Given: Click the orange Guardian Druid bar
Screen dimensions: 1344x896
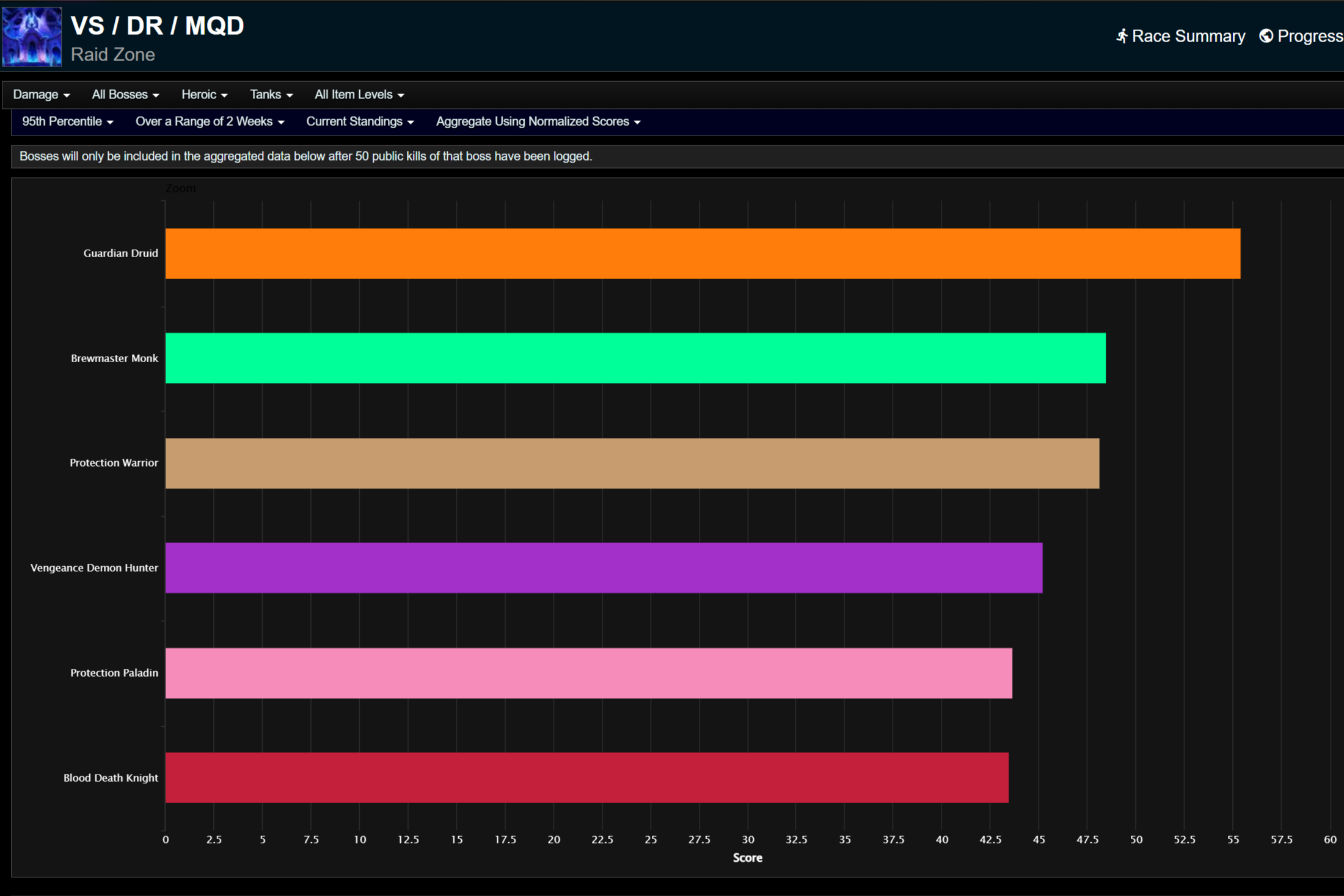Looking at the screenshot, I should click(x=703, y=253).
